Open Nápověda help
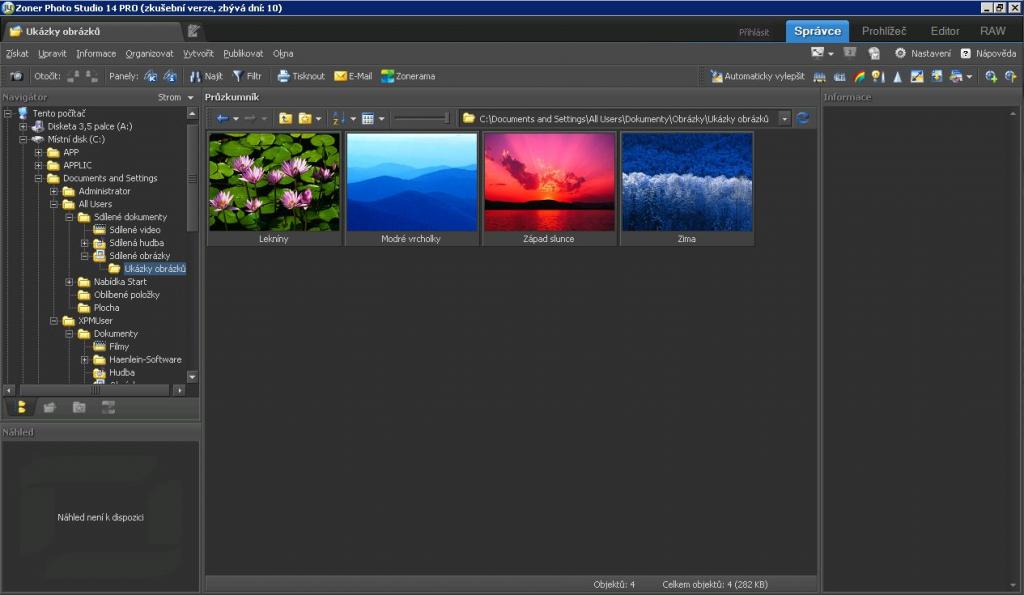This screenshot has height=595, width=1024. pos(989,54)
